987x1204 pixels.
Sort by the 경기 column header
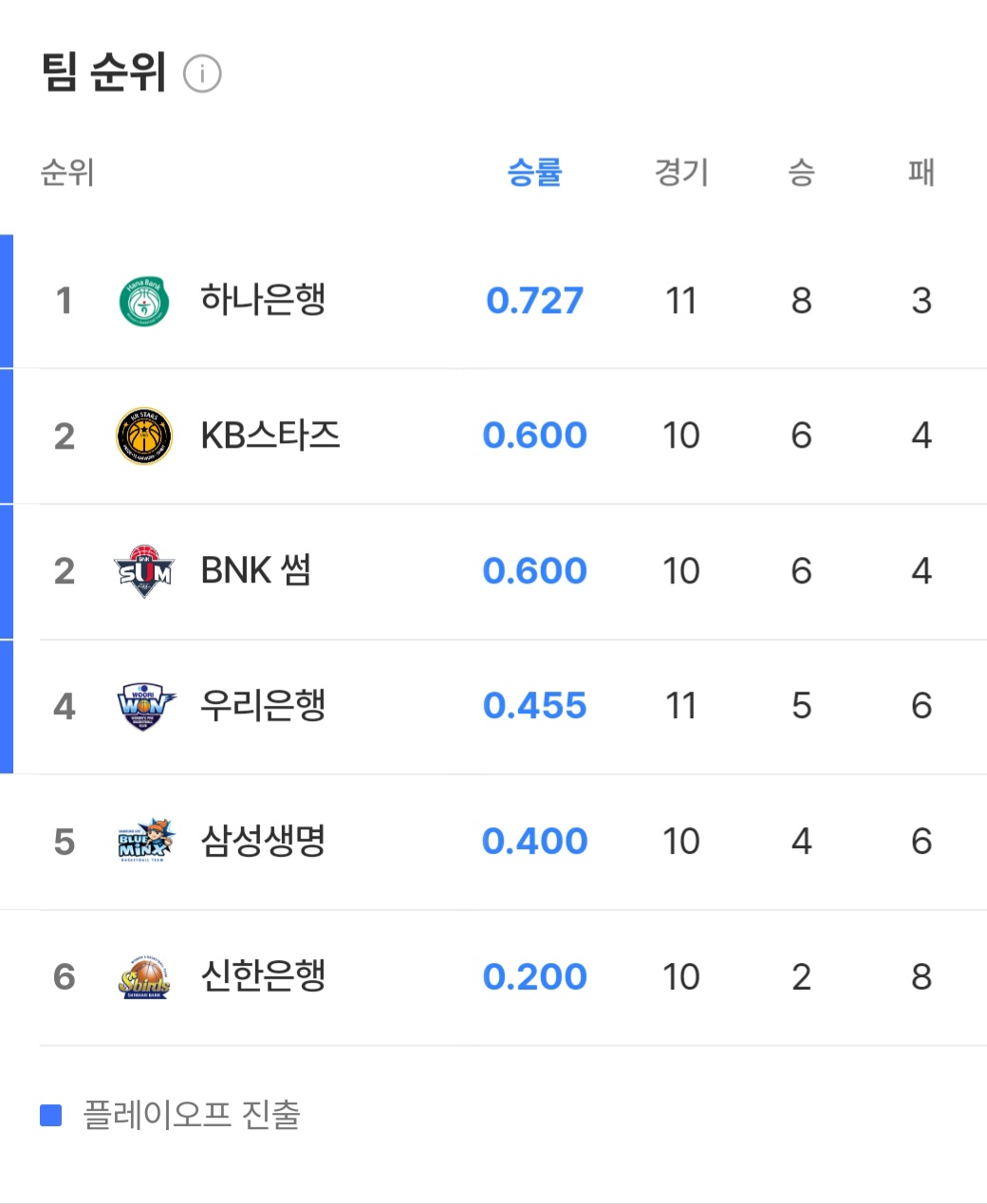pos(681,173)
